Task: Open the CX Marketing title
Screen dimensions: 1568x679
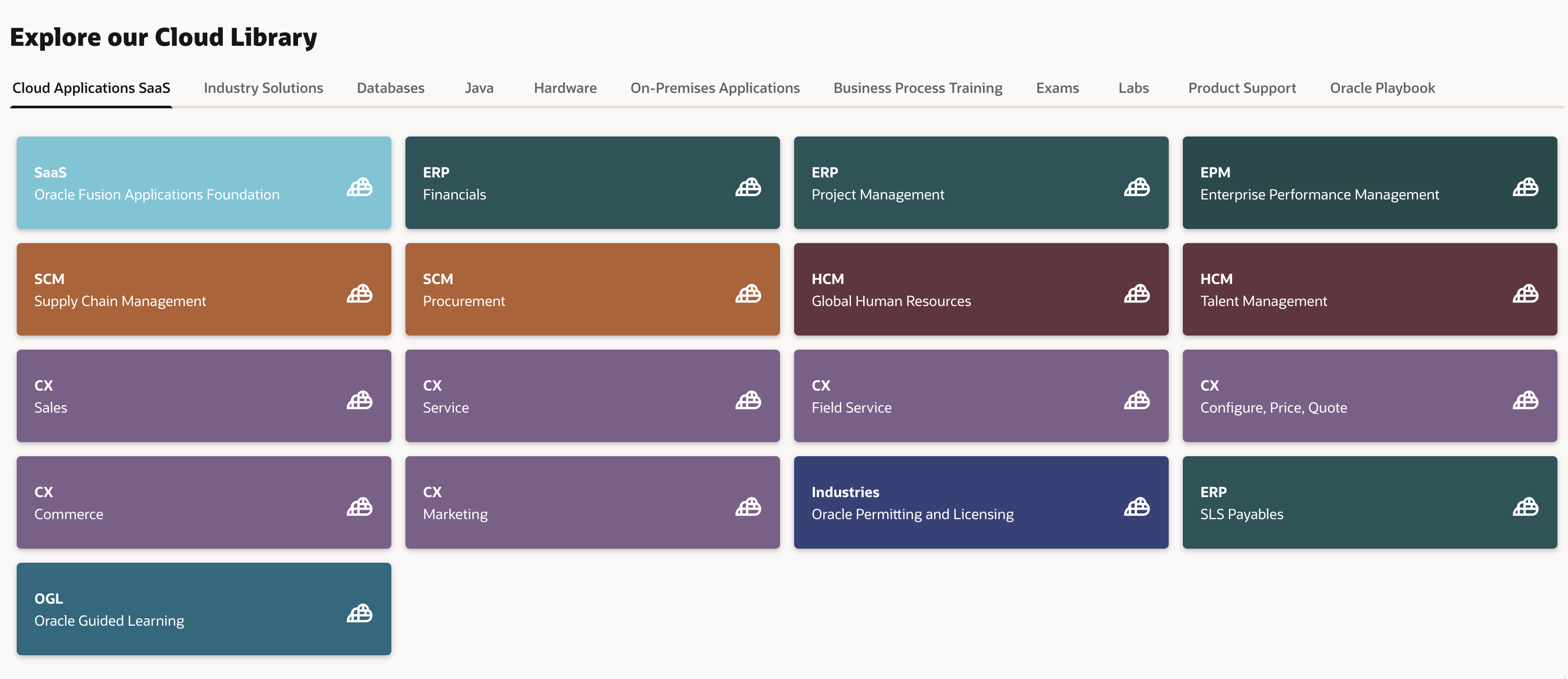Action: [x=455, y=515]
